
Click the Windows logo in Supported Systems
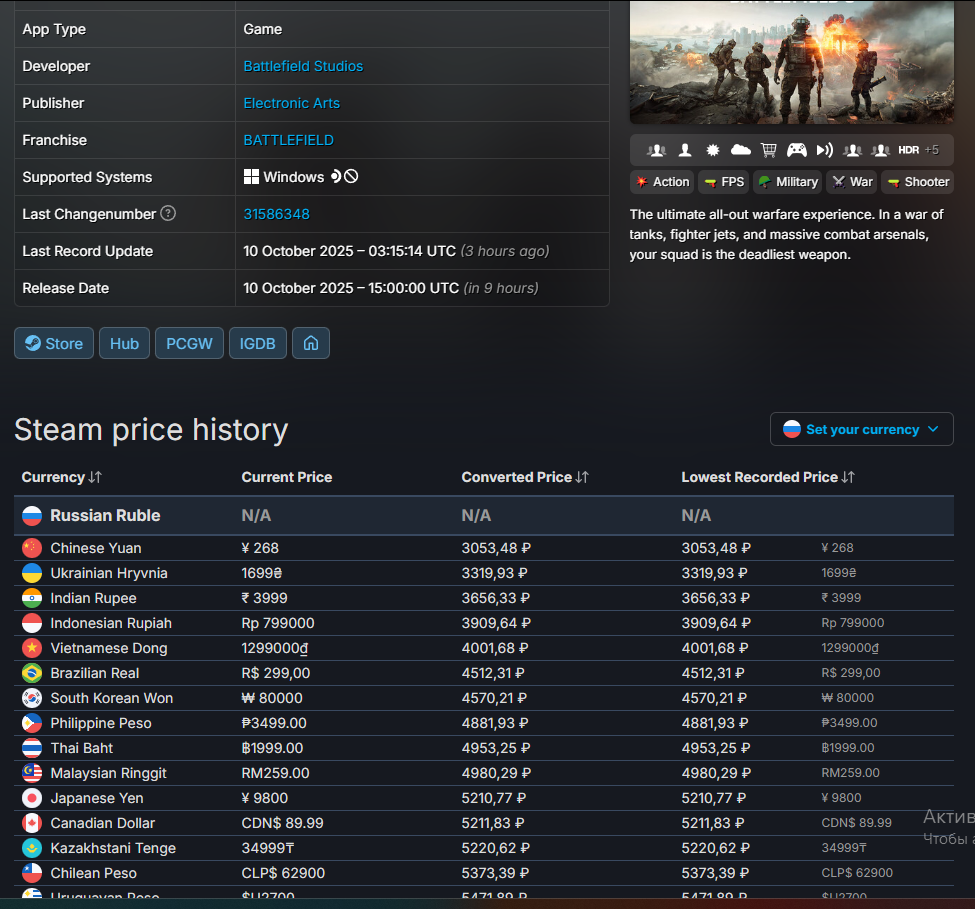[251, 177]
